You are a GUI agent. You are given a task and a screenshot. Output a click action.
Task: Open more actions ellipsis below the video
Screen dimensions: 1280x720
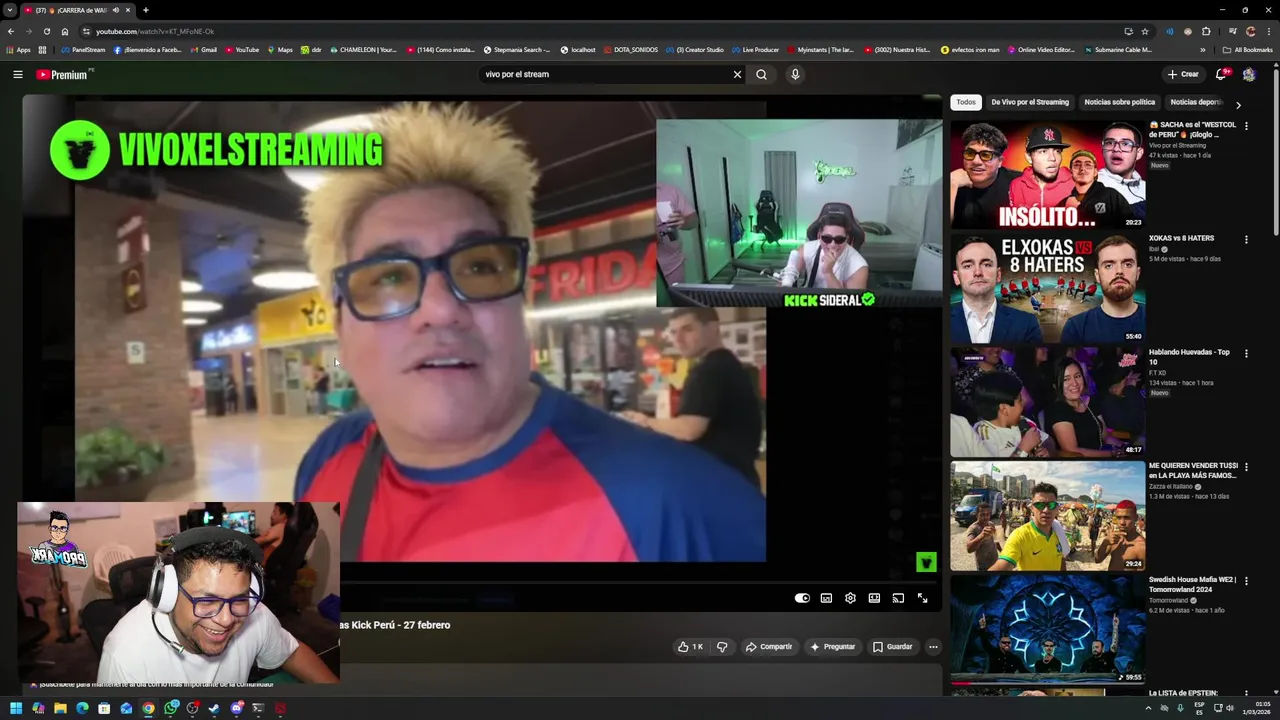click(933, 647)
